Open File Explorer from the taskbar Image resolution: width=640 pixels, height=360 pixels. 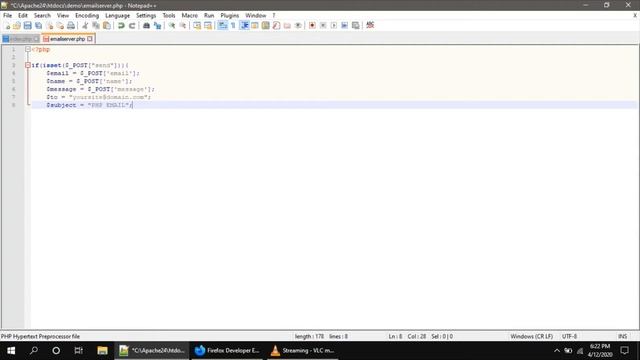point(102,351)
